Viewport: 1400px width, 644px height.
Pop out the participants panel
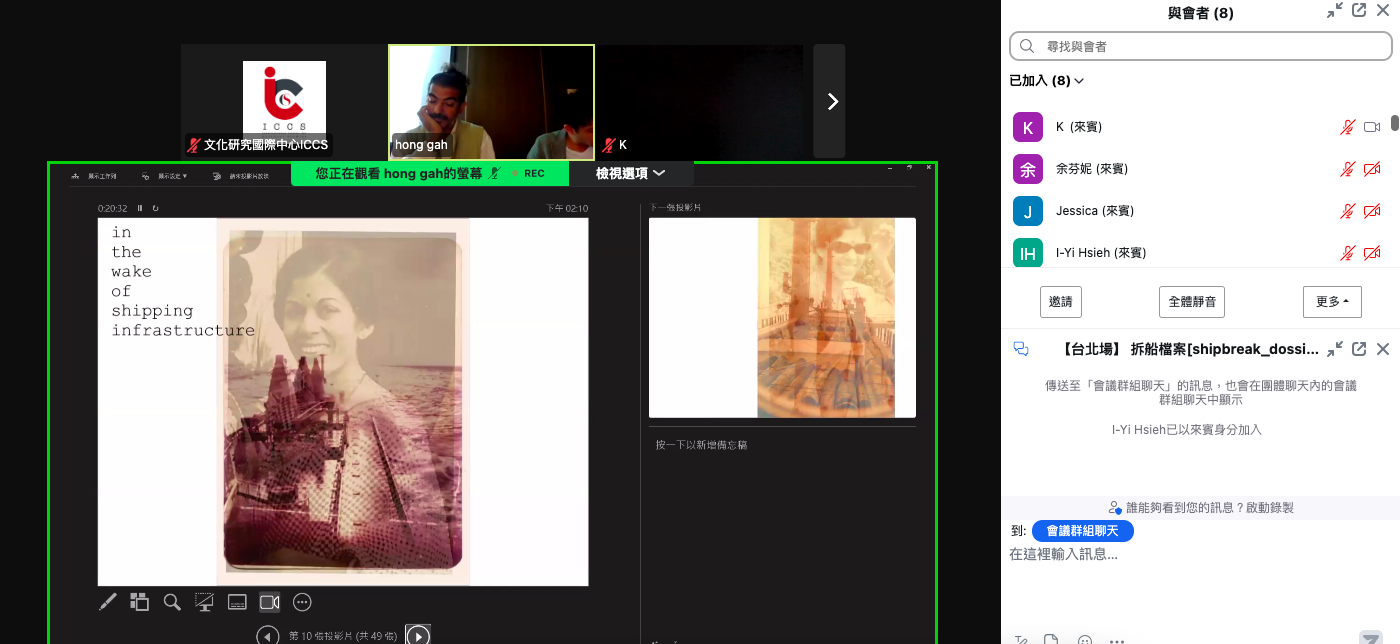pyautogui.click(x=1359, y=11)
